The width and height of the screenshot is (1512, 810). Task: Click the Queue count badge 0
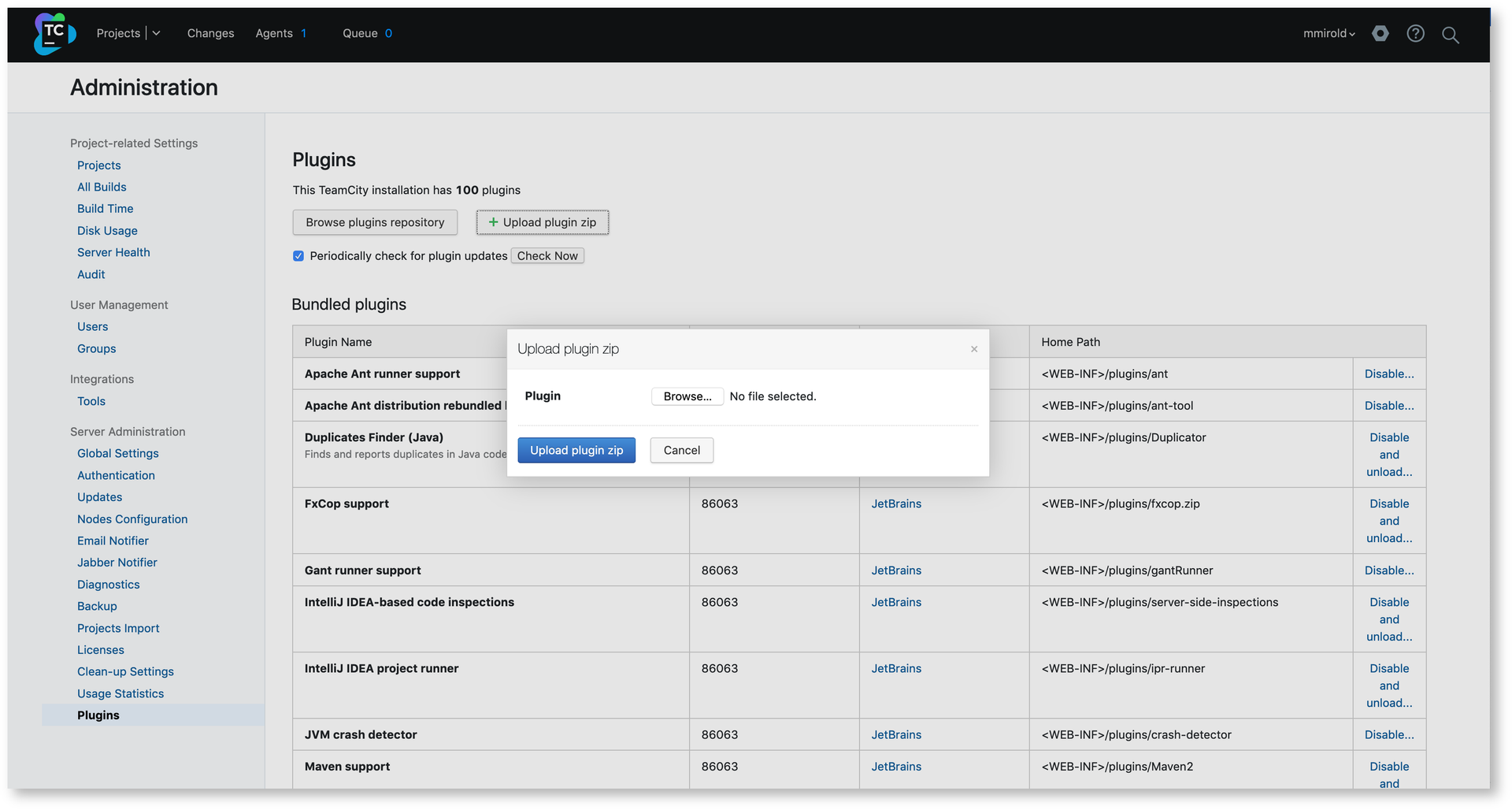(388, 33)
